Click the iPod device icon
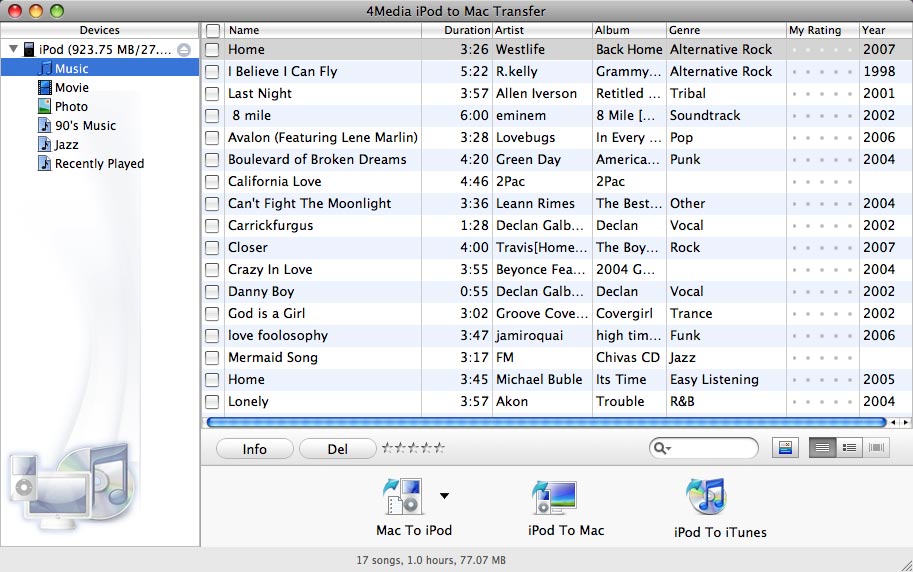 point(29,50)
